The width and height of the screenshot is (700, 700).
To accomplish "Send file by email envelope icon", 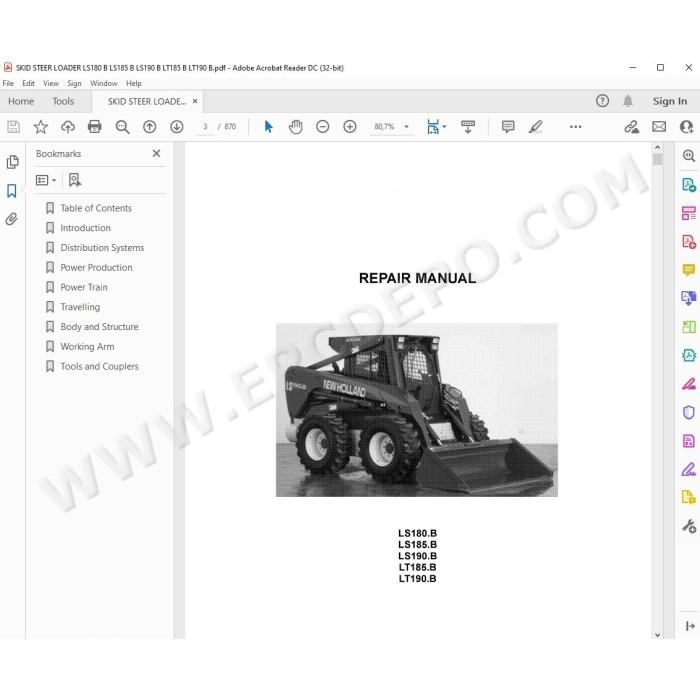I will (659, 127).
